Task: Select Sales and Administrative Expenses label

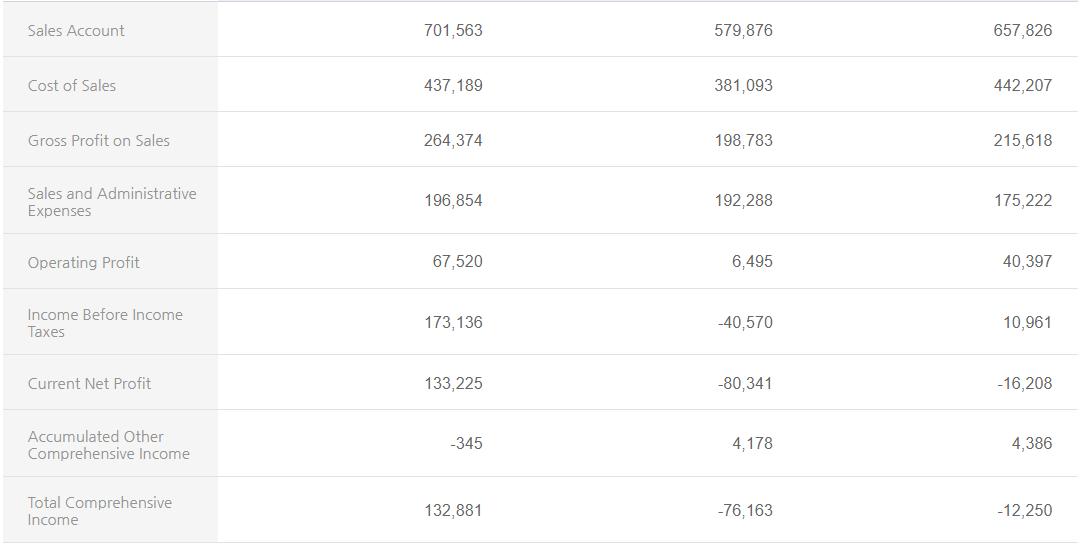Action: click(112, 201)
